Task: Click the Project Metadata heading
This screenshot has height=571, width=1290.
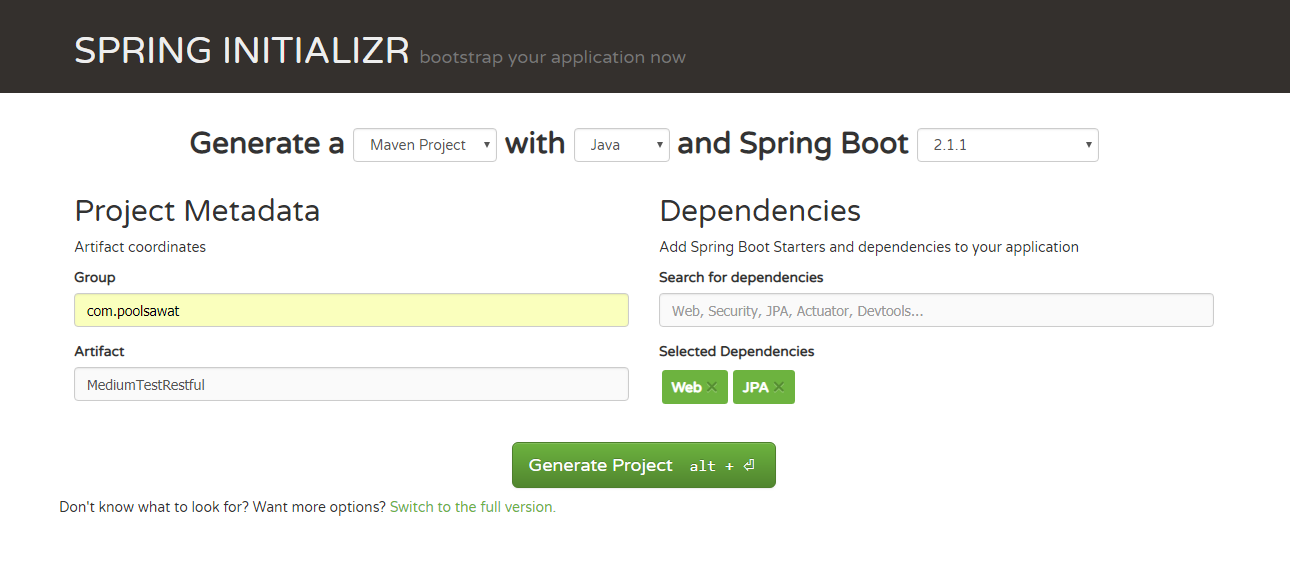Action: click(x=197, y=211)
